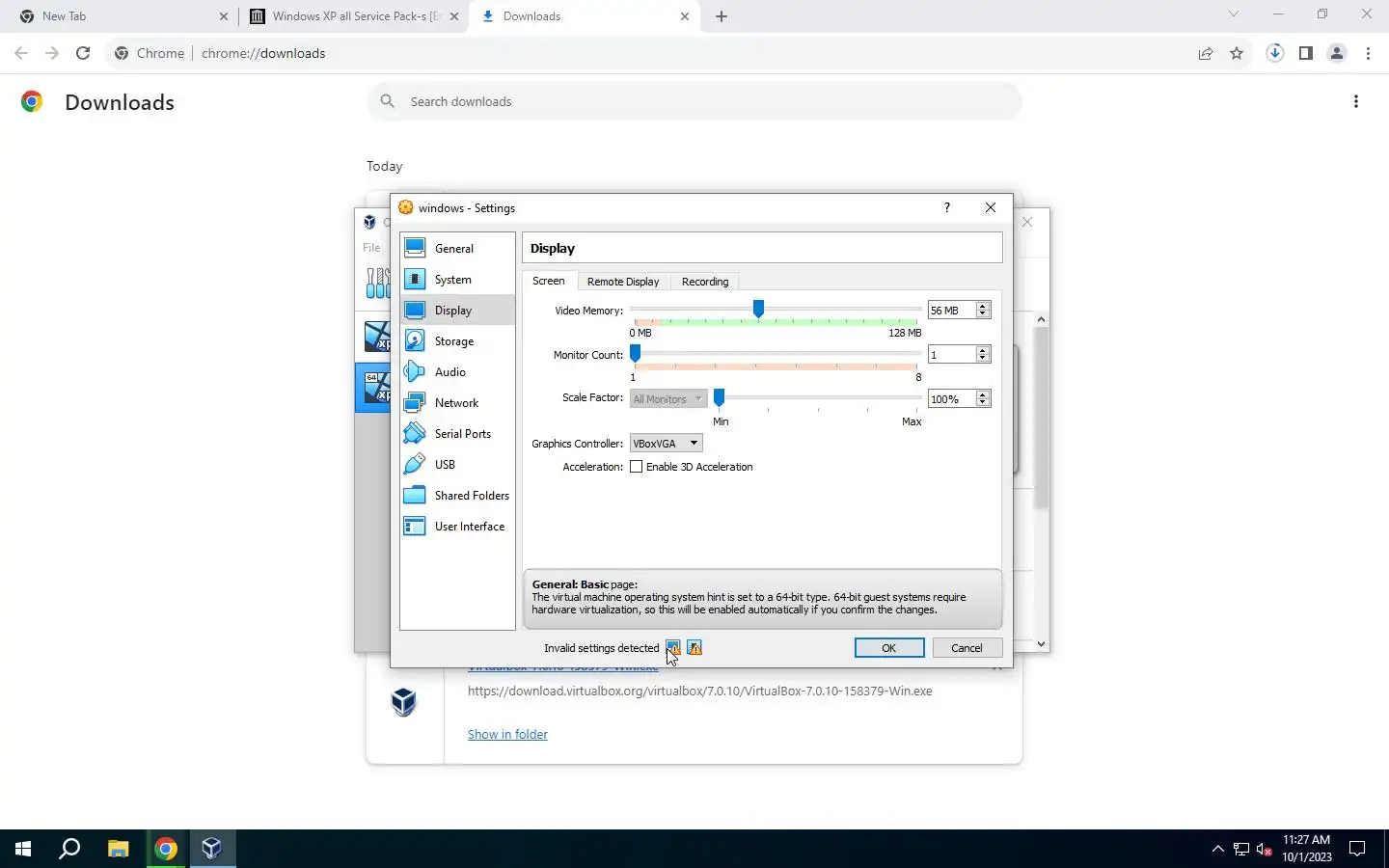Click the Scale Factor slider handle
Image resolution: width=1389 pixels, height=868 pixels.
[719, 398]
